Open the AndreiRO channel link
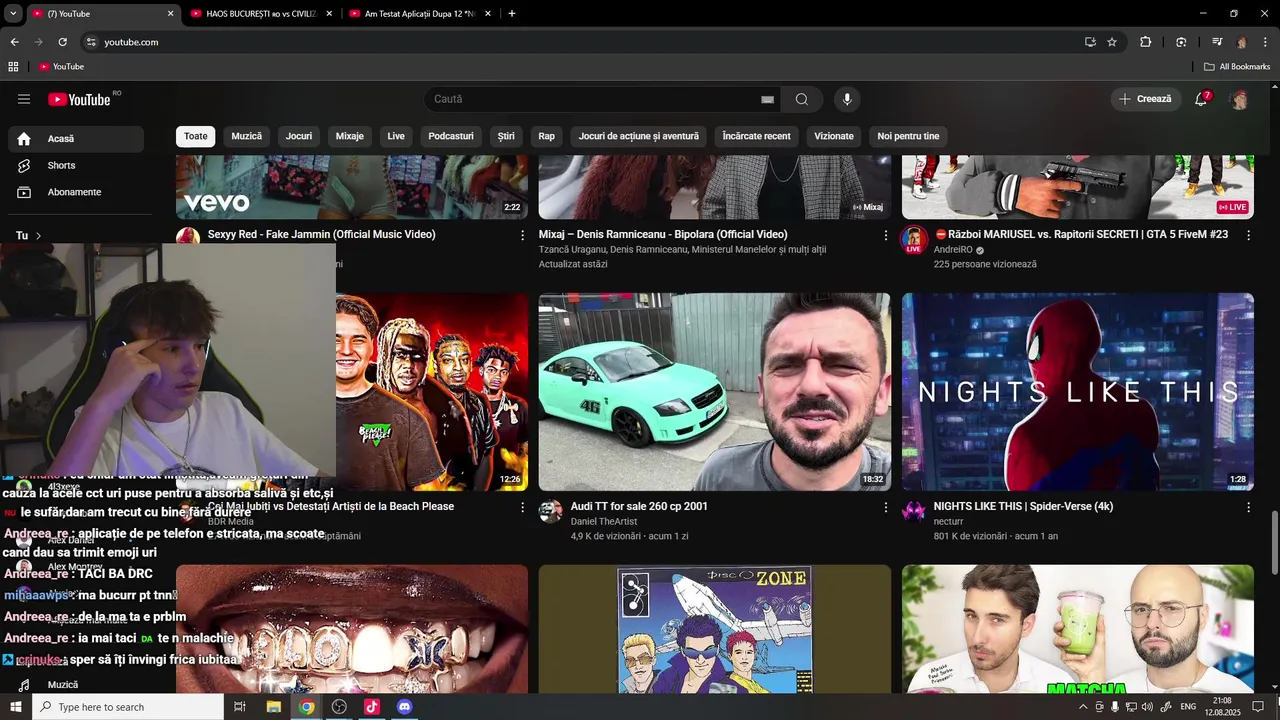Screen dimensions: 1280x720 coord(953,250)
